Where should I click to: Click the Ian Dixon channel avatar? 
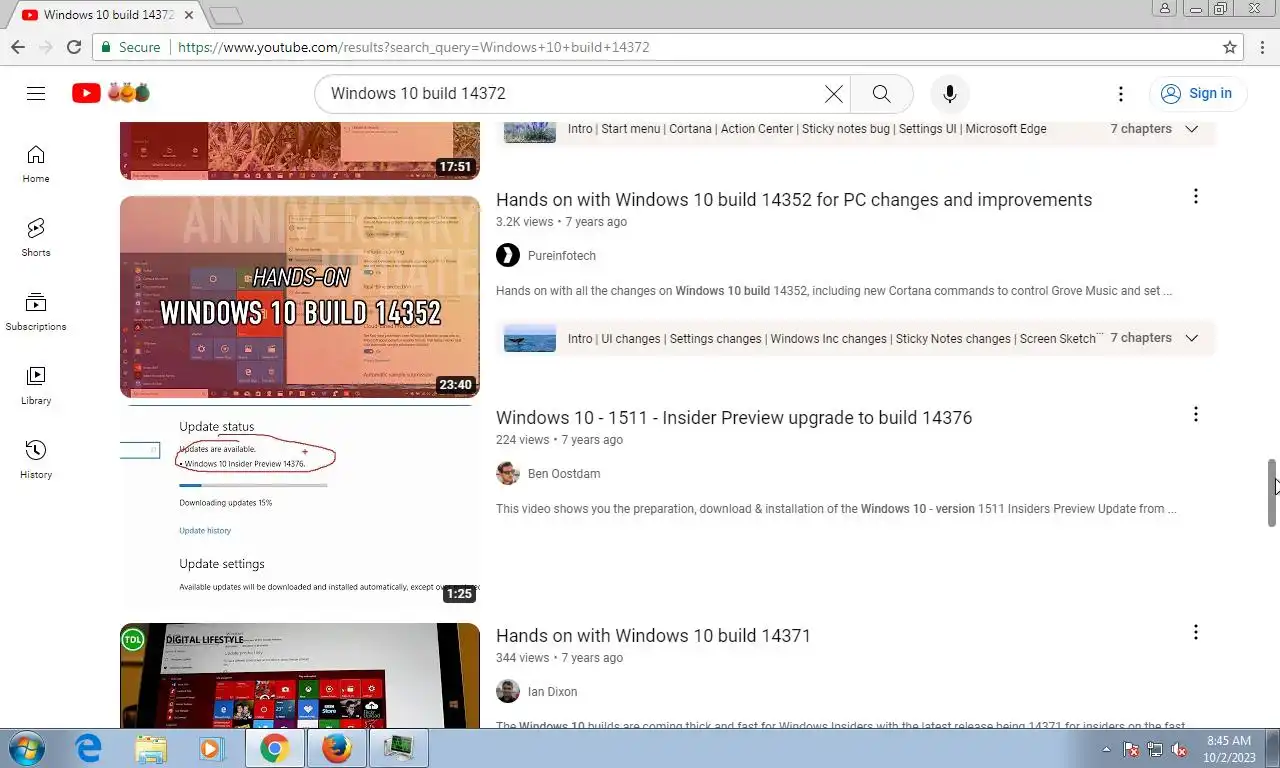508,691
